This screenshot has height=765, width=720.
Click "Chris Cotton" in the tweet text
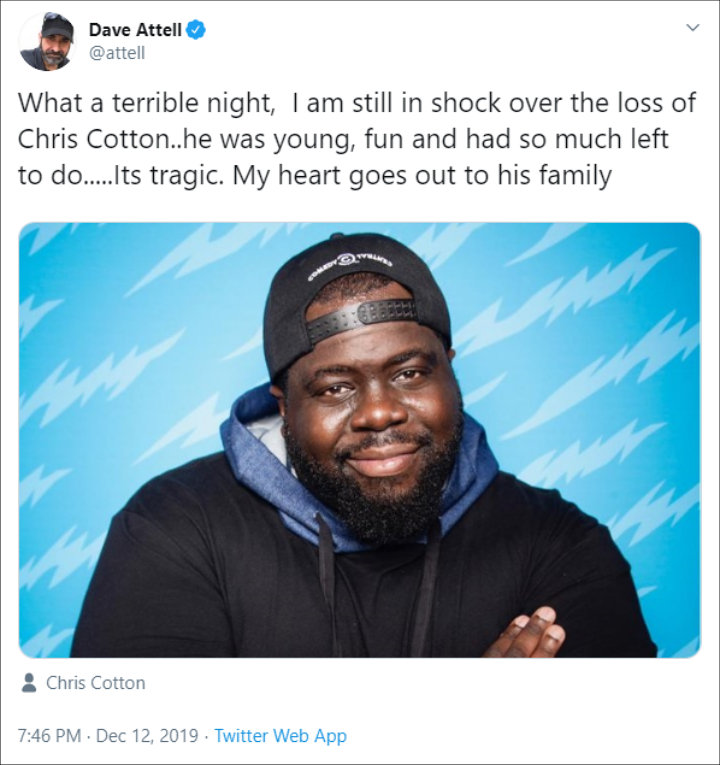(93, 139)
